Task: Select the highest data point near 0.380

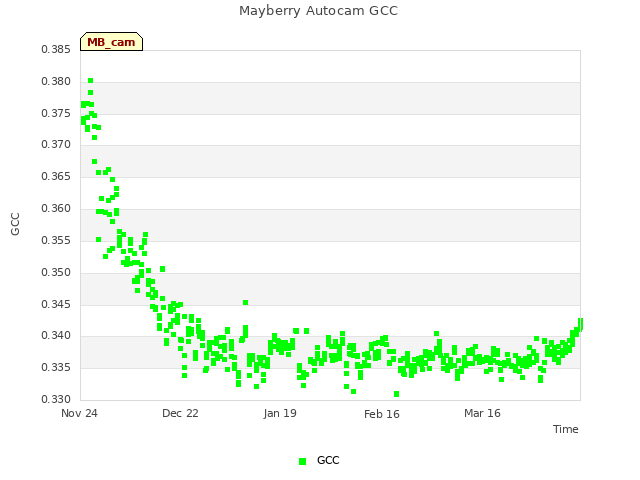Action: (91, 80)
